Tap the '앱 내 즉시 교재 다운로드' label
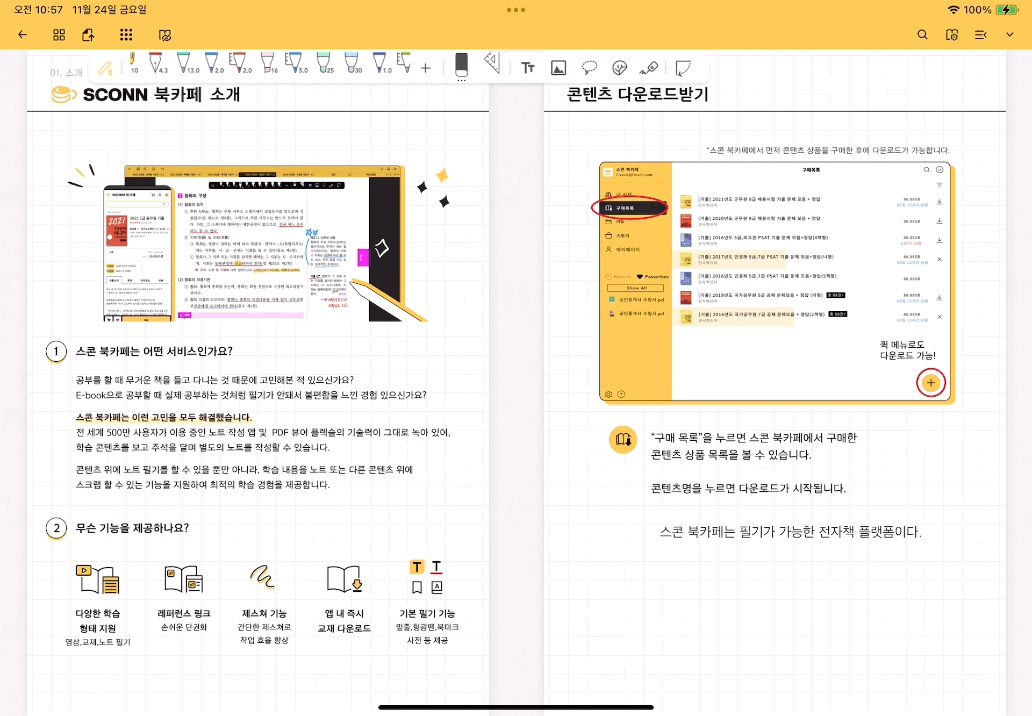The image size is (1032, 716). pos(344,621)
